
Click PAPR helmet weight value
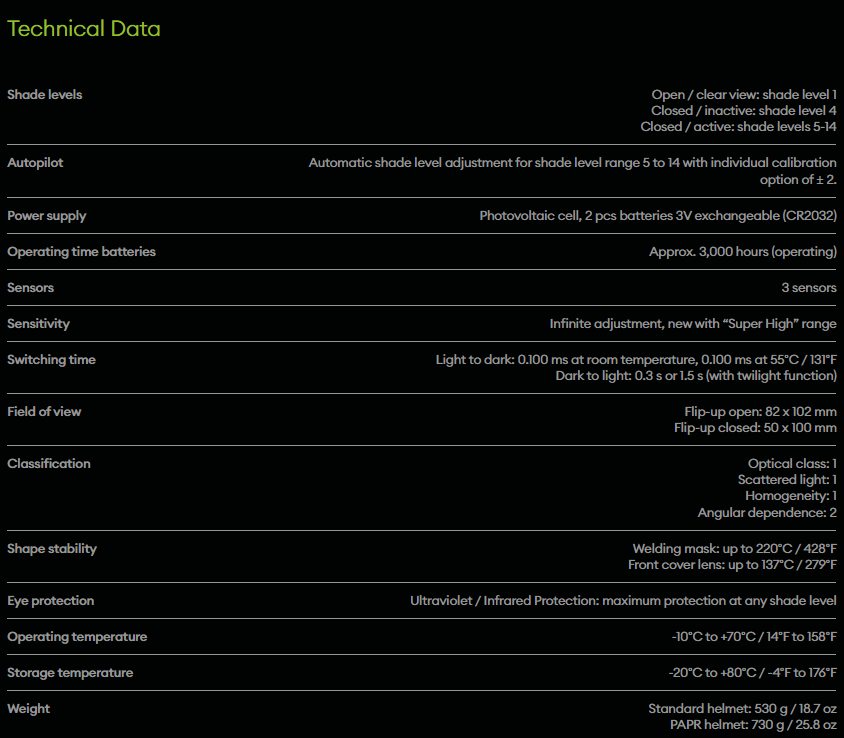pyautogui.click(x=753, y=725)
